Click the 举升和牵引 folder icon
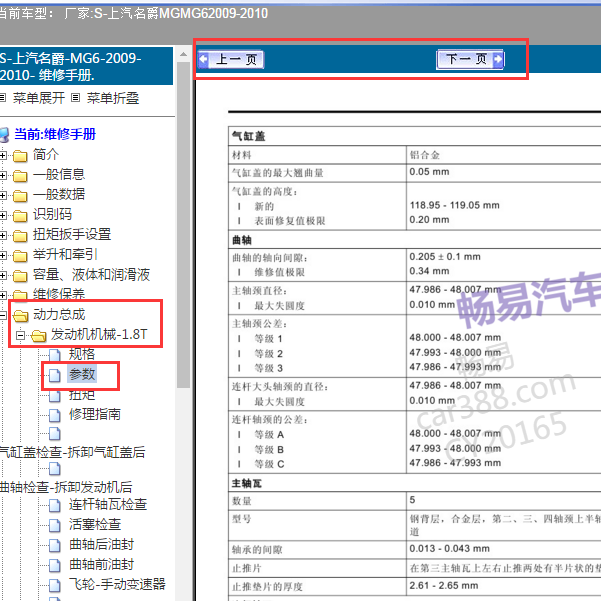 point(20,256)
